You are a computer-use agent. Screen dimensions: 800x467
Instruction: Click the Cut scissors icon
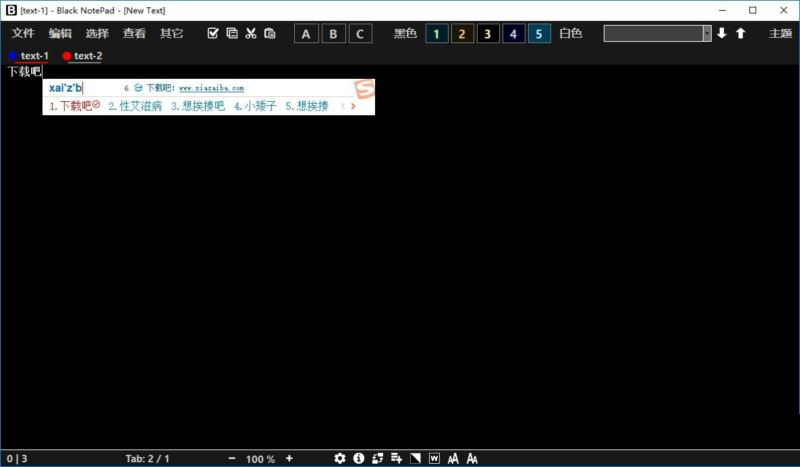(x=251, y=33)
